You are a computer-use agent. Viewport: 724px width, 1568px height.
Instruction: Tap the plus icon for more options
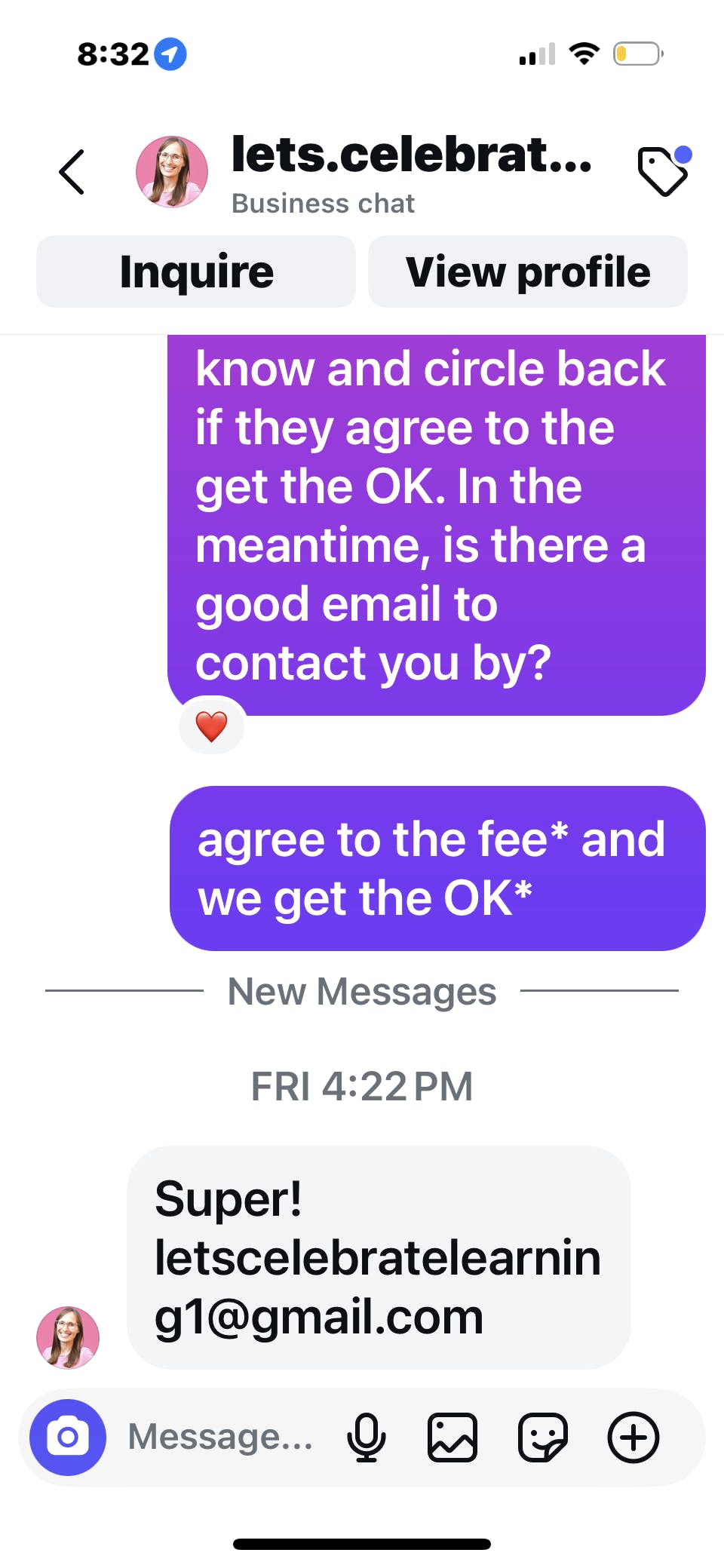pos(633,1438)
